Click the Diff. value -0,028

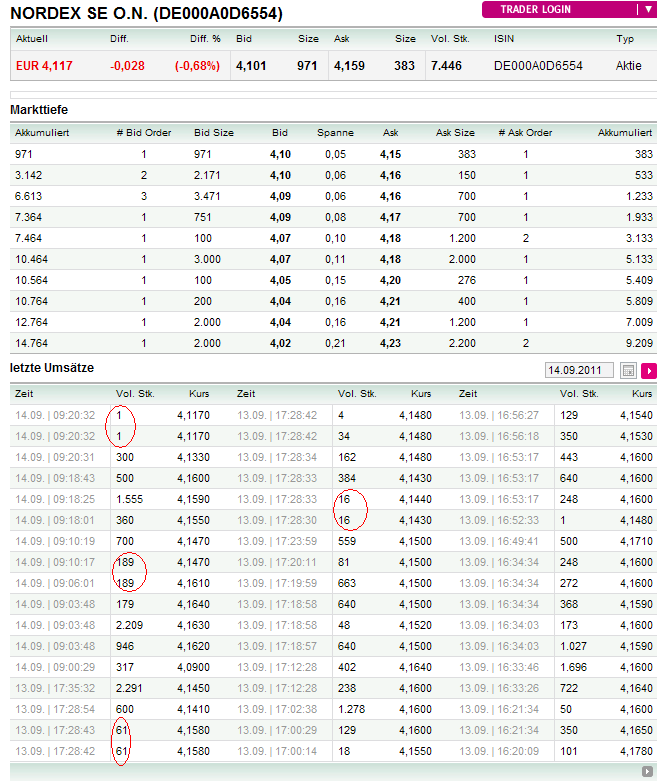point(128,66)
